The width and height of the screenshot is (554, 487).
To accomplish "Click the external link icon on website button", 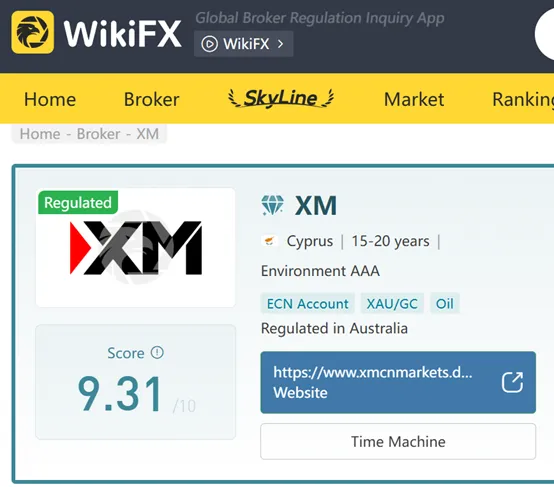I will tap(512, 382).
